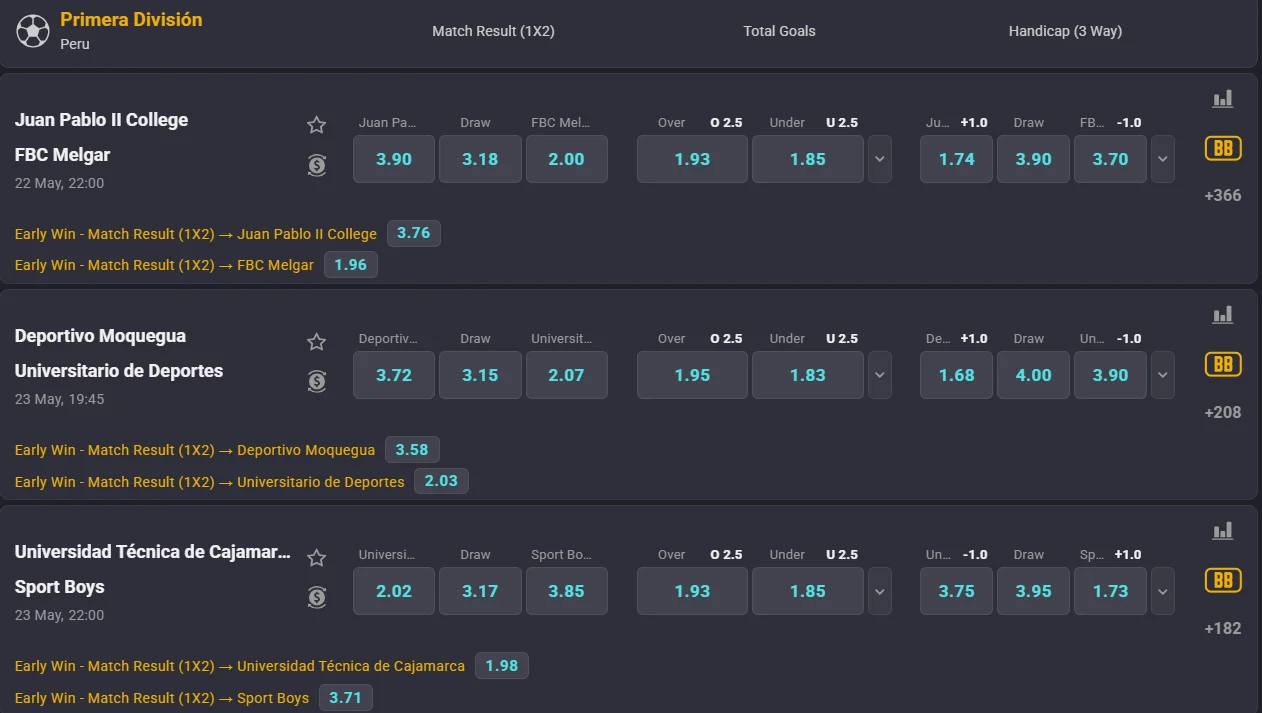
Task: Toggle favorite star for Deportivo Moquegua match
Action: [317, 342]
